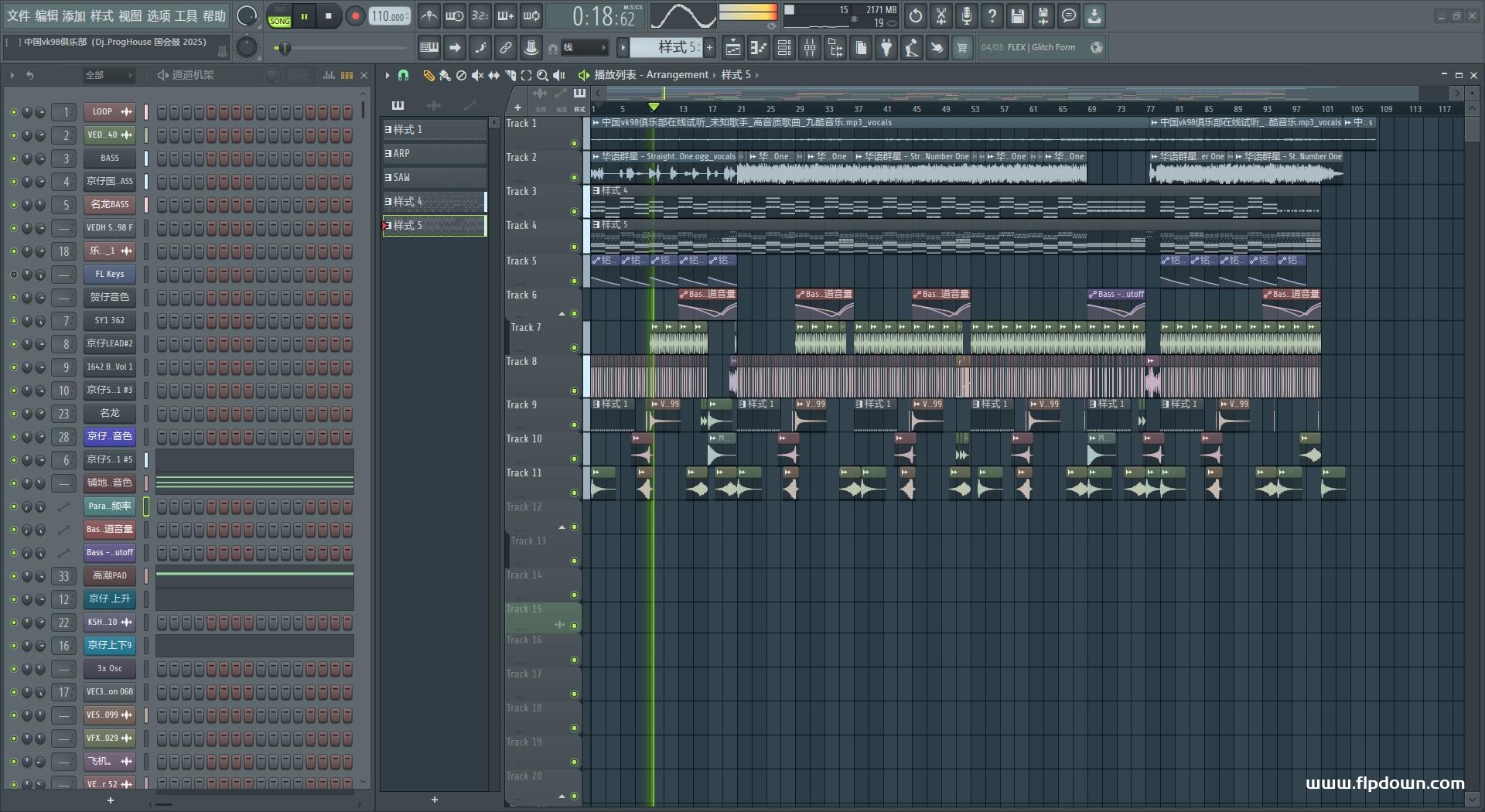
Task: Select the delete tool in playlist toolbar
Action: click(x=461, y=75)
